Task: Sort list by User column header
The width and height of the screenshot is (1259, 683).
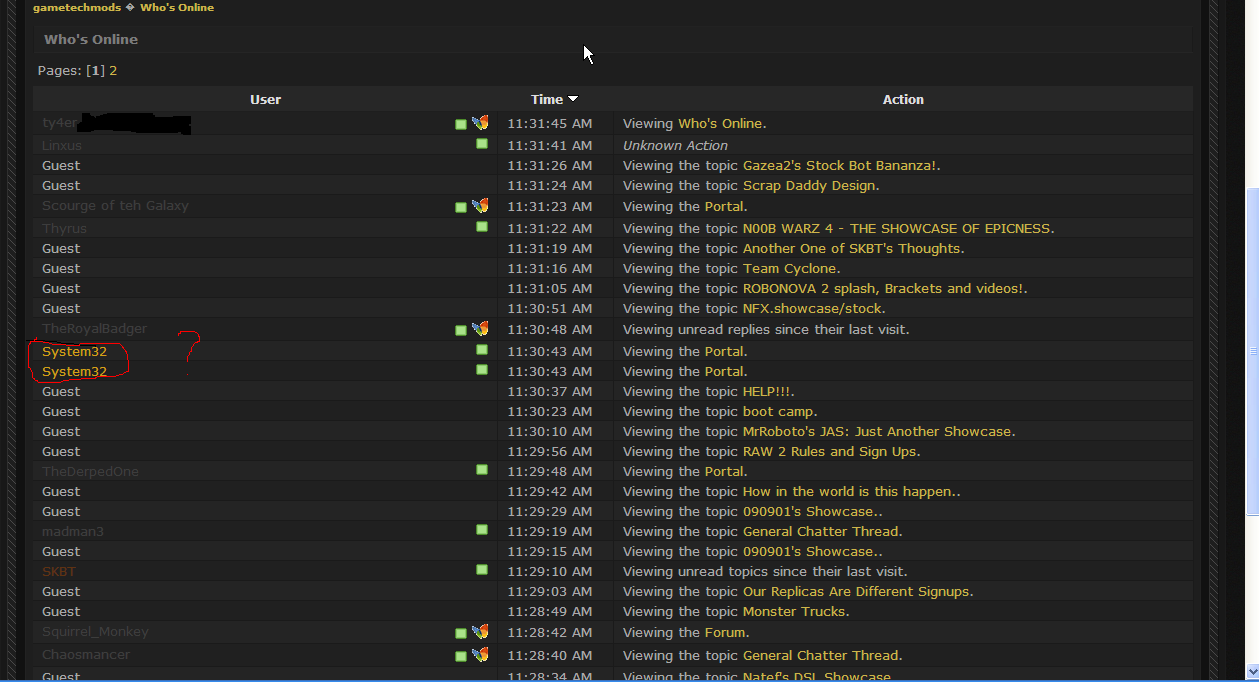Action: pyautogui.click(x=265, y=100)
